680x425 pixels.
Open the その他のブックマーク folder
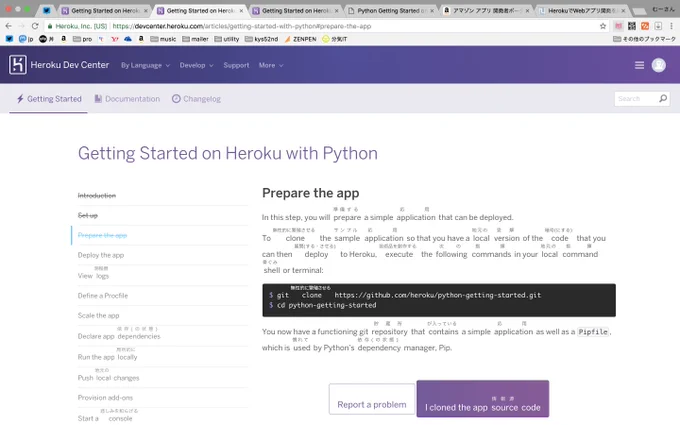tap(644, 39)
